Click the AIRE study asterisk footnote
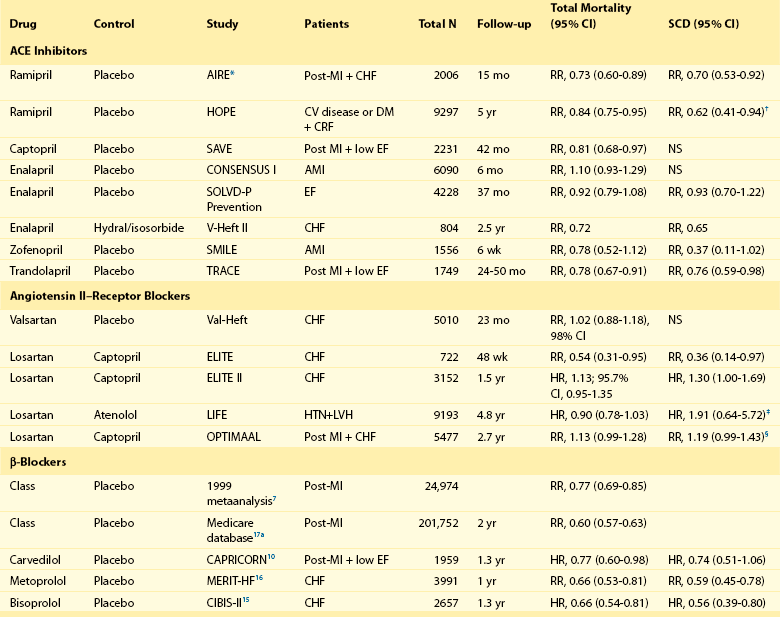Screen dimensions: 780x617 tap(234, 74)
